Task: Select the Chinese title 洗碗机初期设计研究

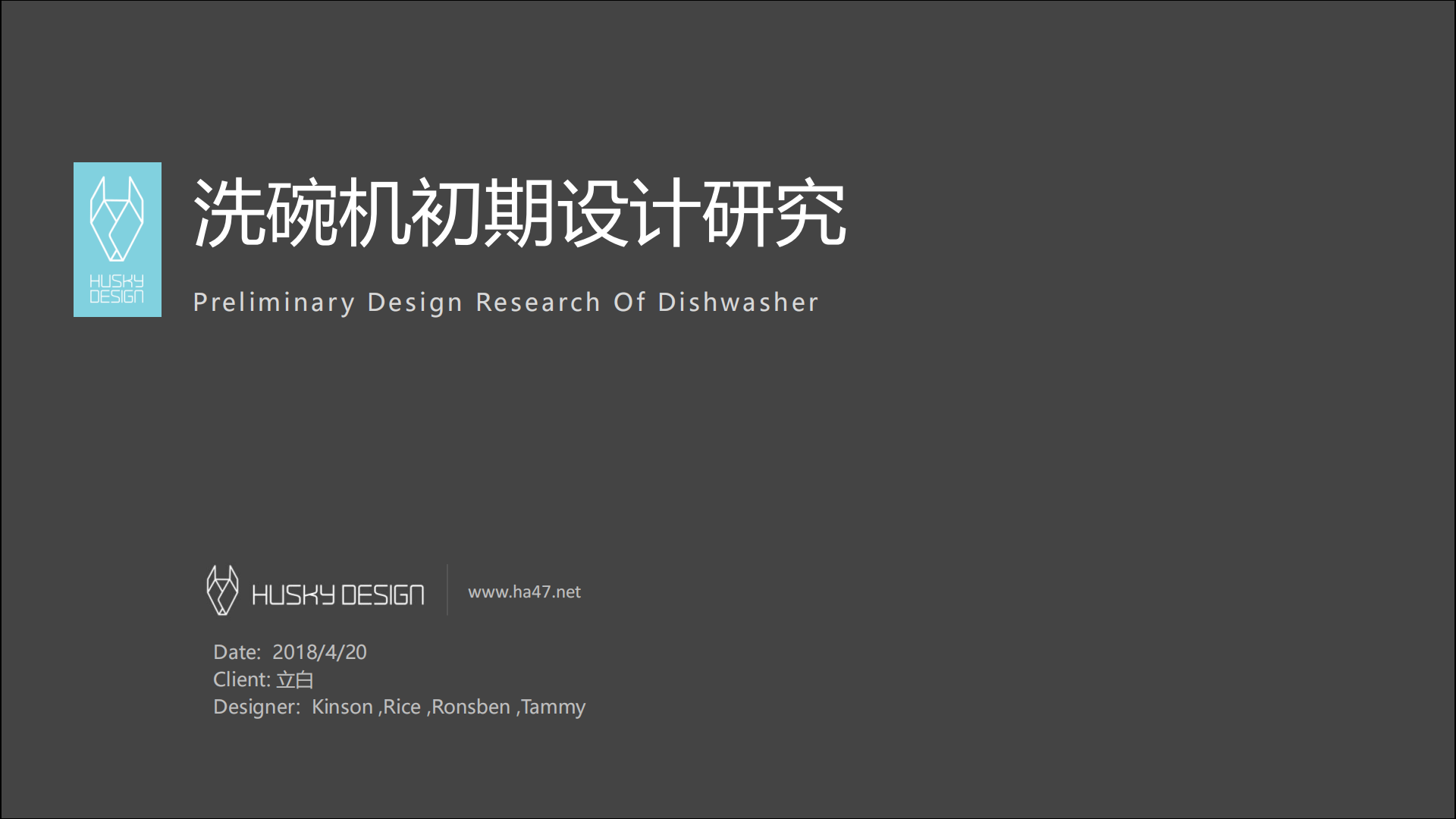Action: click(519, 213)
